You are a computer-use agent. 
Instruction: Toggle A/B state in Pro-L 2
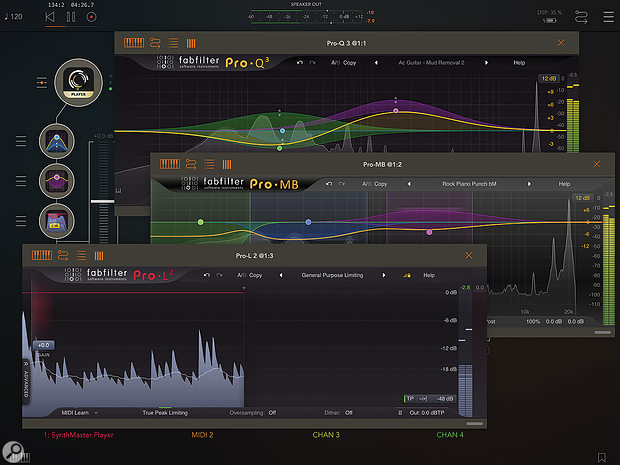(241, 275)
